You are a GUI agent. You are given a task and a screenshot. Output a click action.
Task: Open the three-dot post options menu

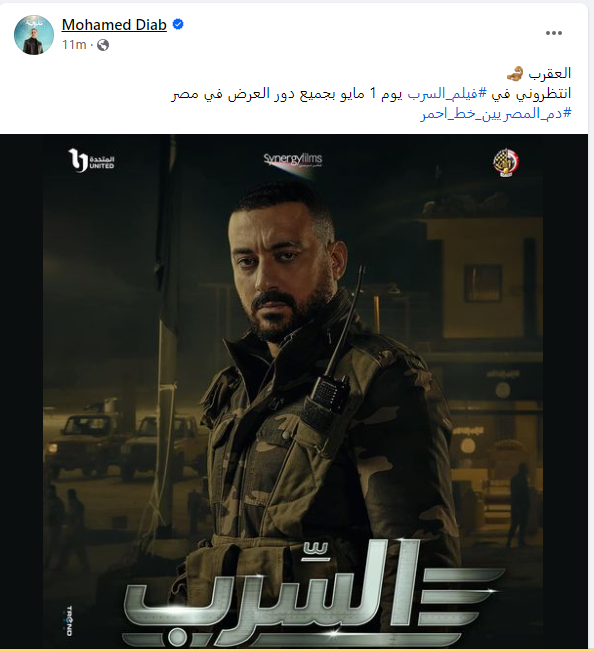click(554, 33)
